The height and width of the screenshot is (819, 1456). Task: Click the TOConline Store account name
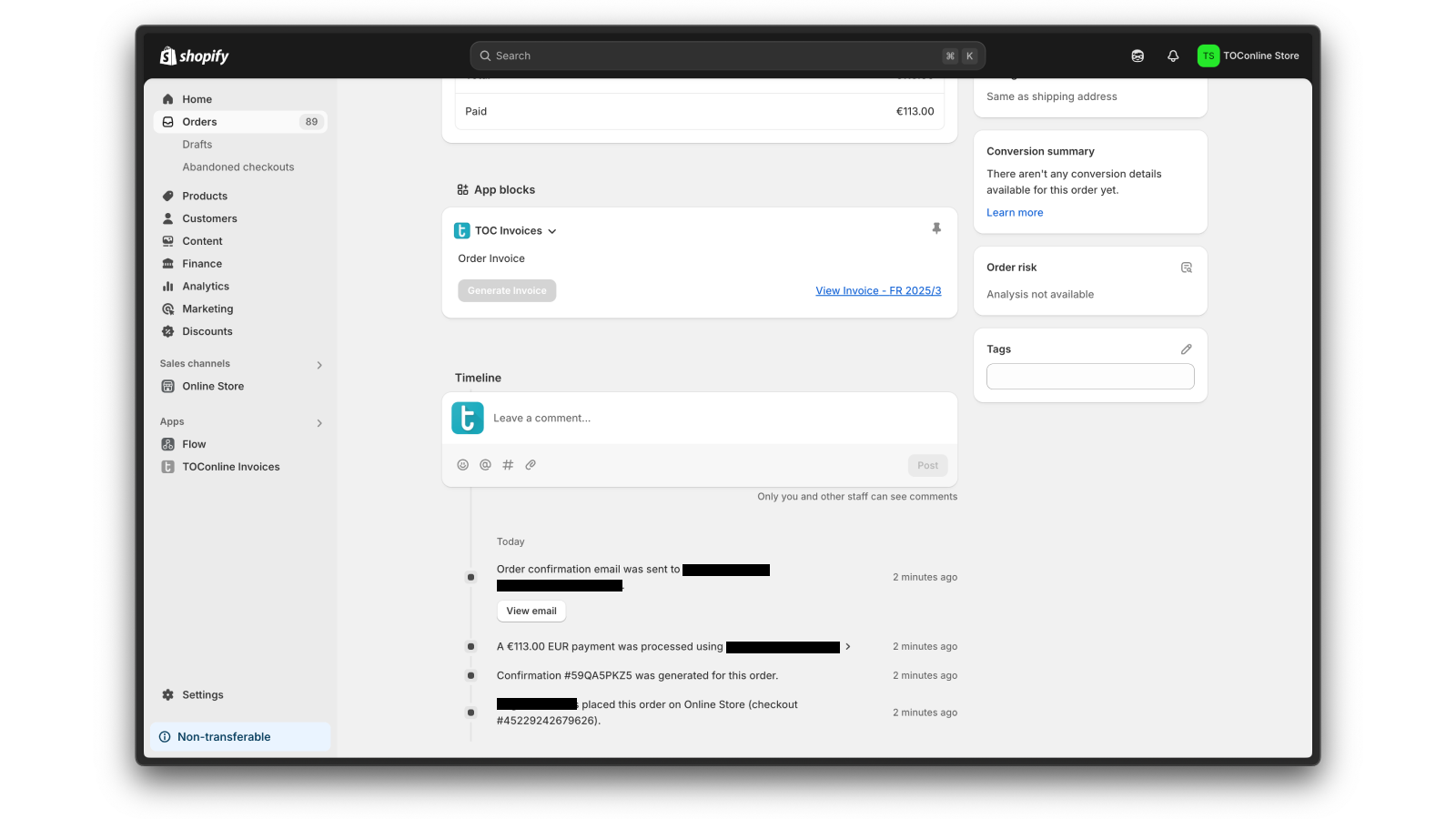(x=1260, y=56)
